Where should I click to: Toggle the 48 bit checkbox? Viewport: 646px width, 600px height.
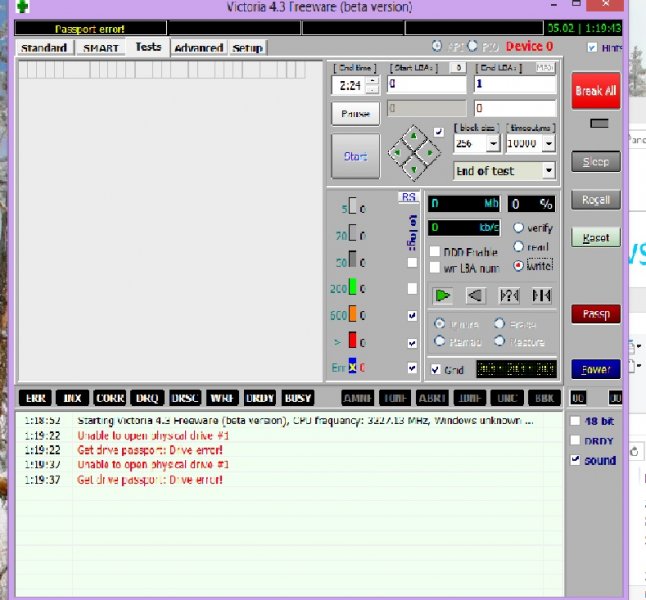575,421
